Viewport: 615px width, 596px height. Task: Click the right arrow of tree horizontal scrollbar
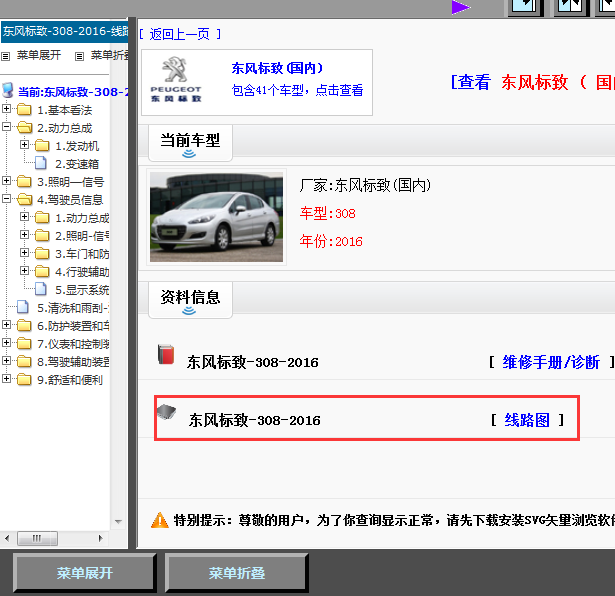(100, 538)
